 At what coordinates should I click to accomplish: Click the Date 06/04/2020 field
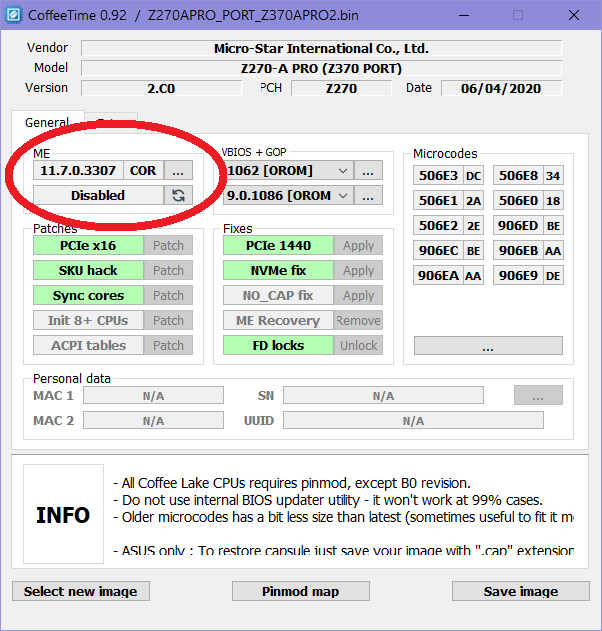coord(501,88)
